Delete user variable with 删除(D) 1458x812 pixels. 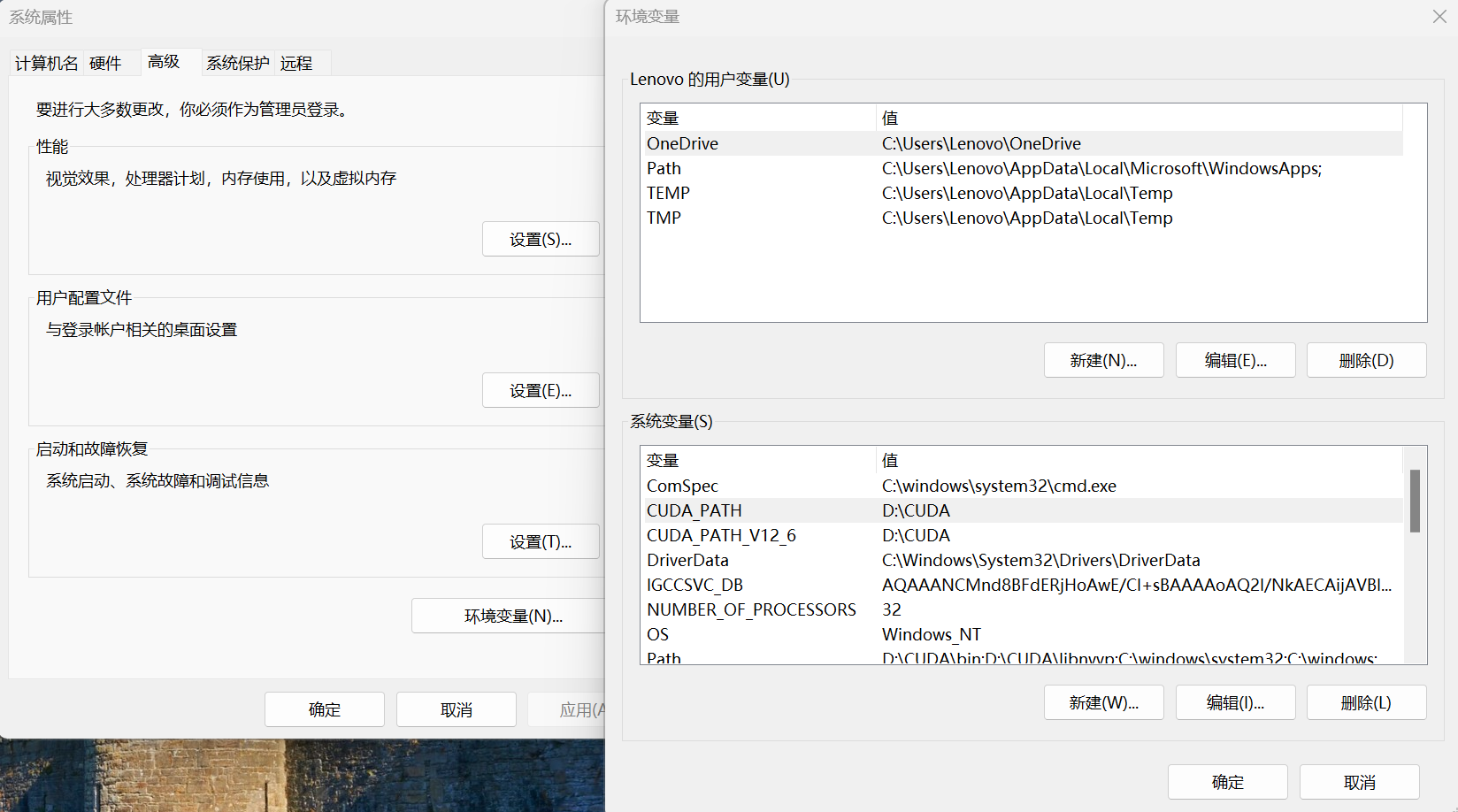click(x=1367, y=360)
